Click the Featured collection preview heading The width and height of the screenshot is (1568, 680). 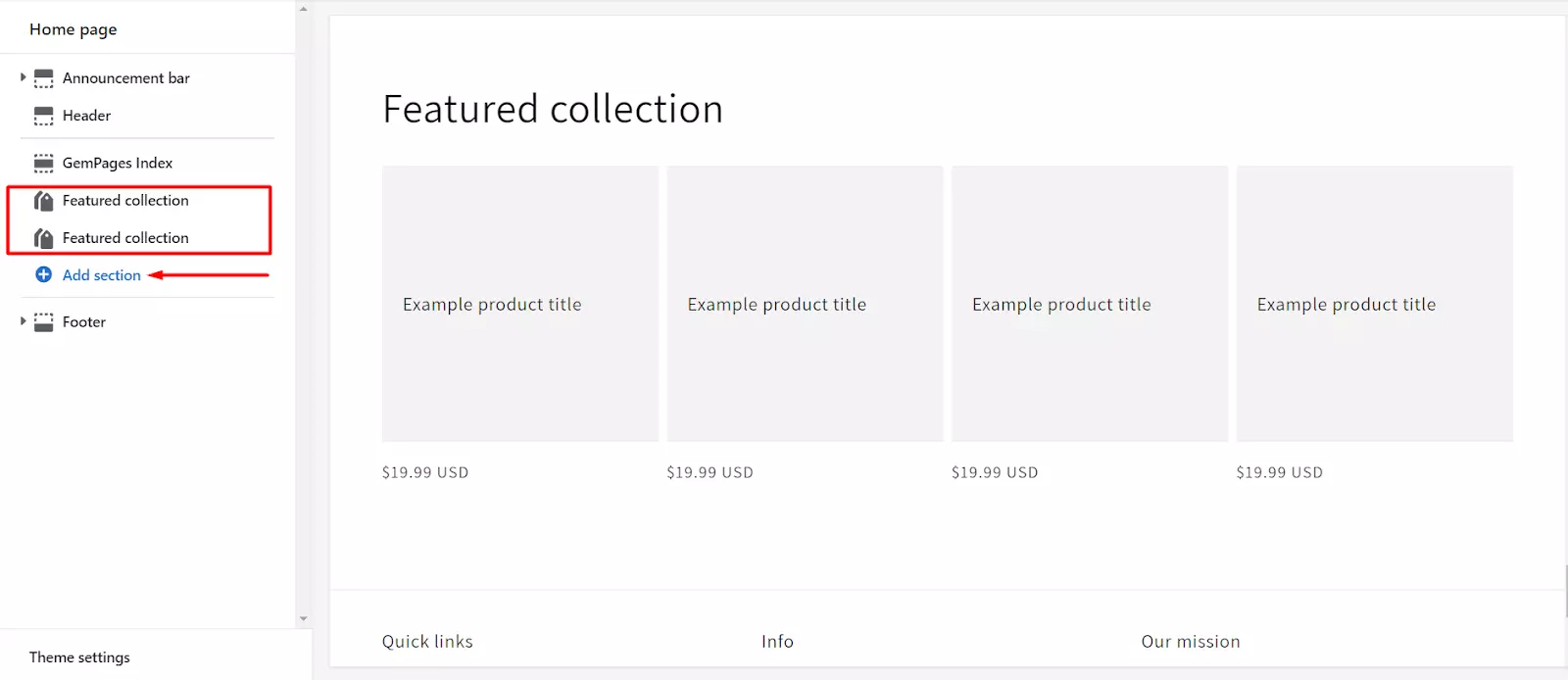(553, 109)
